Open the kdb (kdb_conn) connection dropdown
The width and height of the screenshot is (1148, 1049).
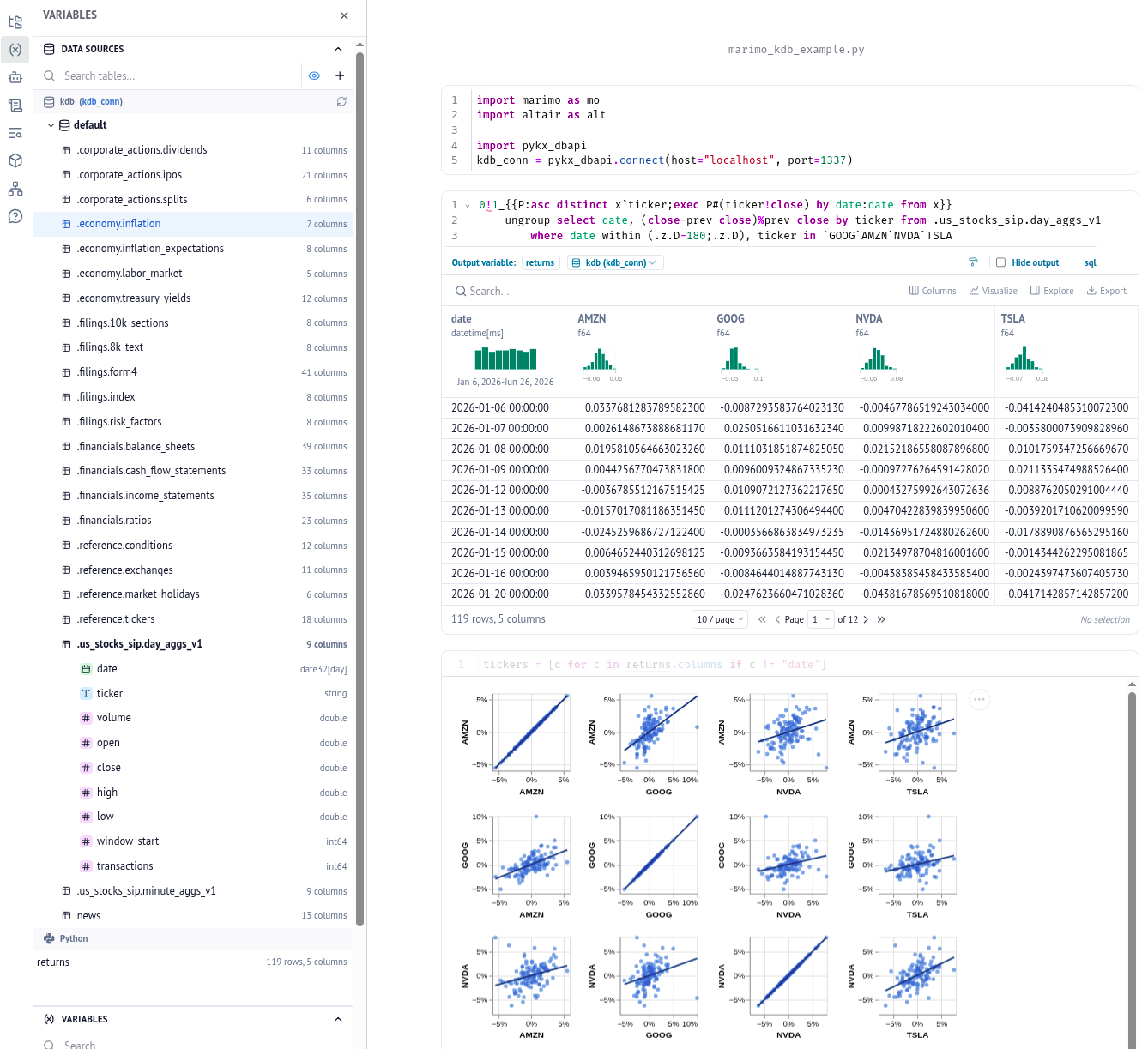point(614,262)
